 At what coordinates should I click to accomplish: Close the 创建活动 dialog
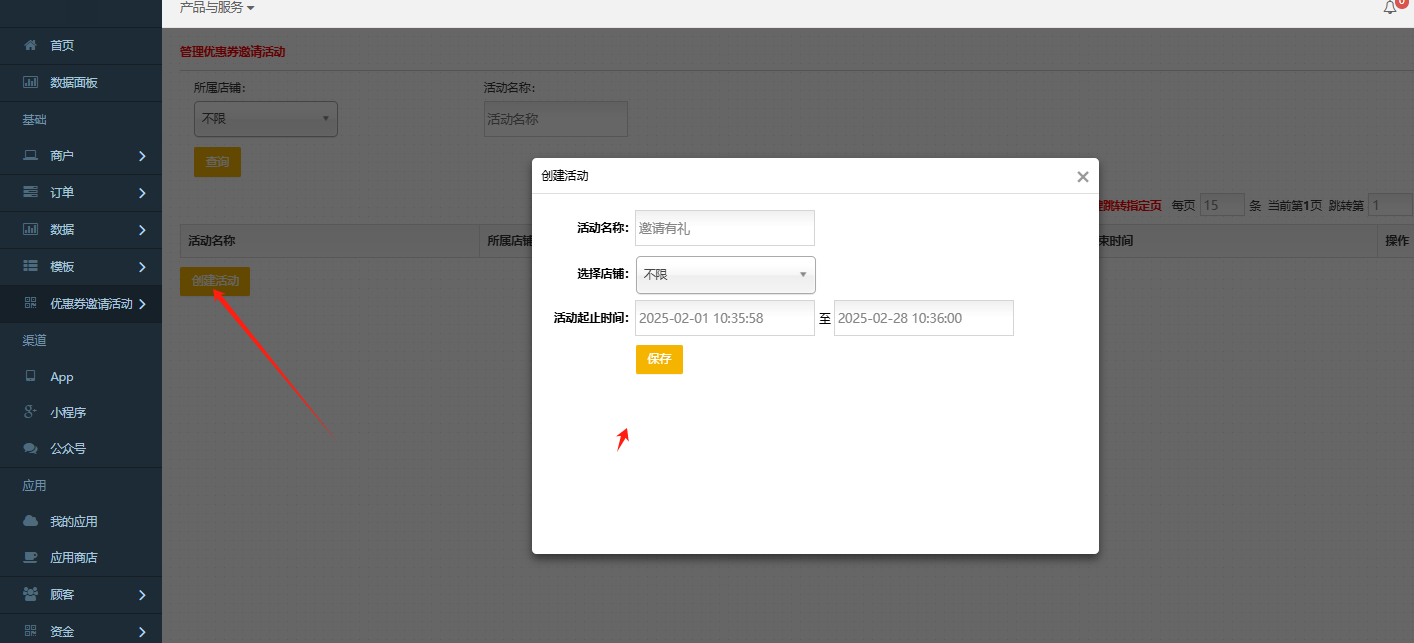(1082, 177)
